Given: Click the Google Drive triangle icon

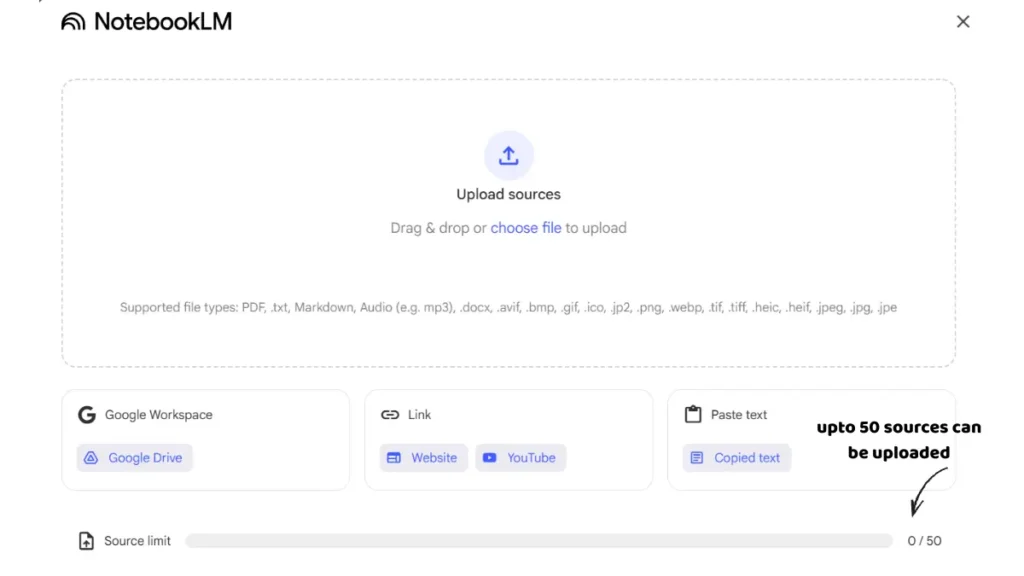Looking at the screenshot, I should point(91,458).
